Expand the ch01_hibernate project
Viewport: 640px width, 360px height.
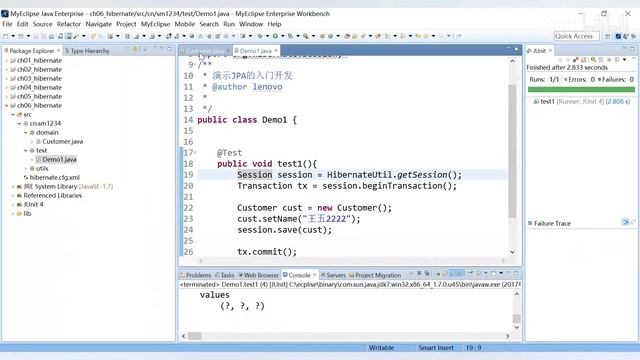[7, 60]
